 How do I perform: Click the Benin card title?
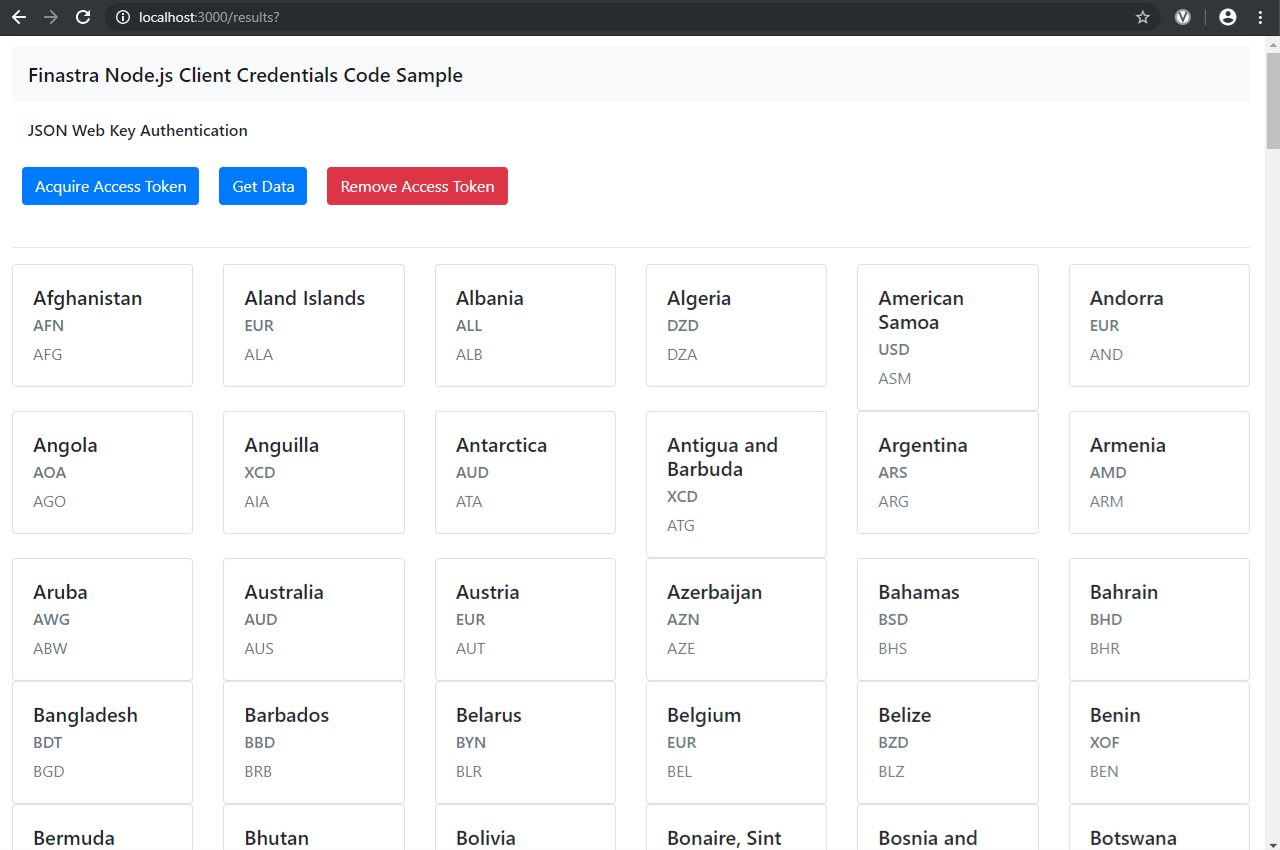tap(1115, 715)
